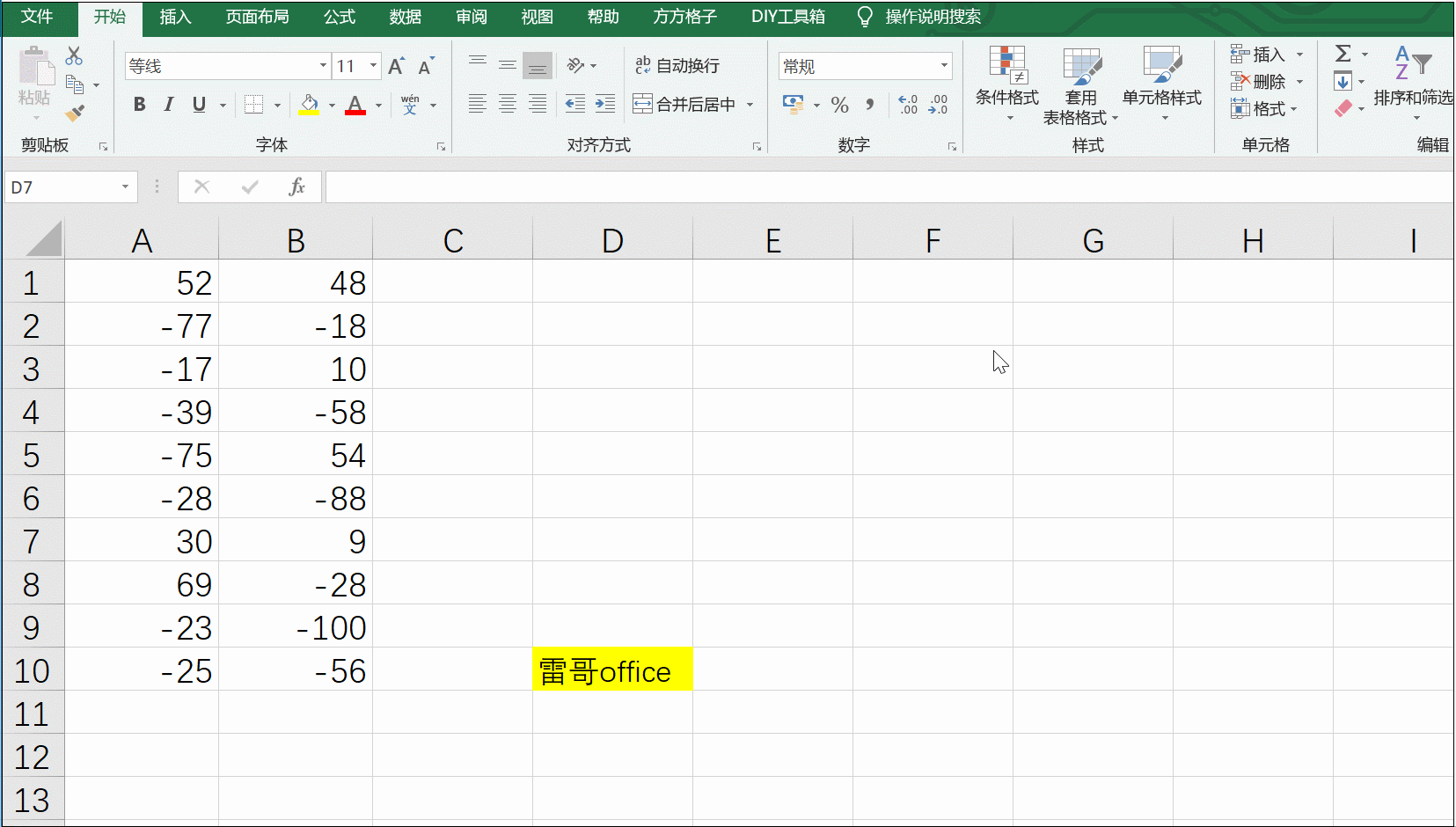The image size is (1456, 827).
Task: Toggle Italic formatting
Action: click(x=169, y=105)
